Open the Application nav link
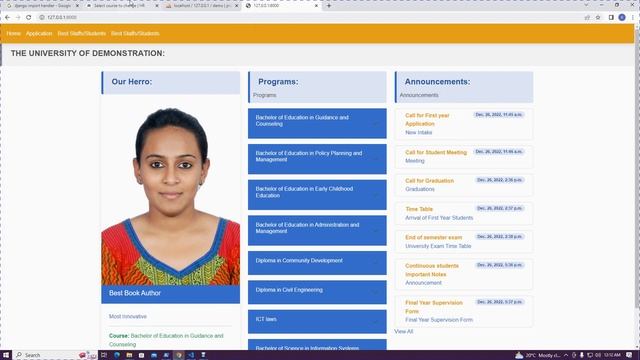 tap(39, 33)
